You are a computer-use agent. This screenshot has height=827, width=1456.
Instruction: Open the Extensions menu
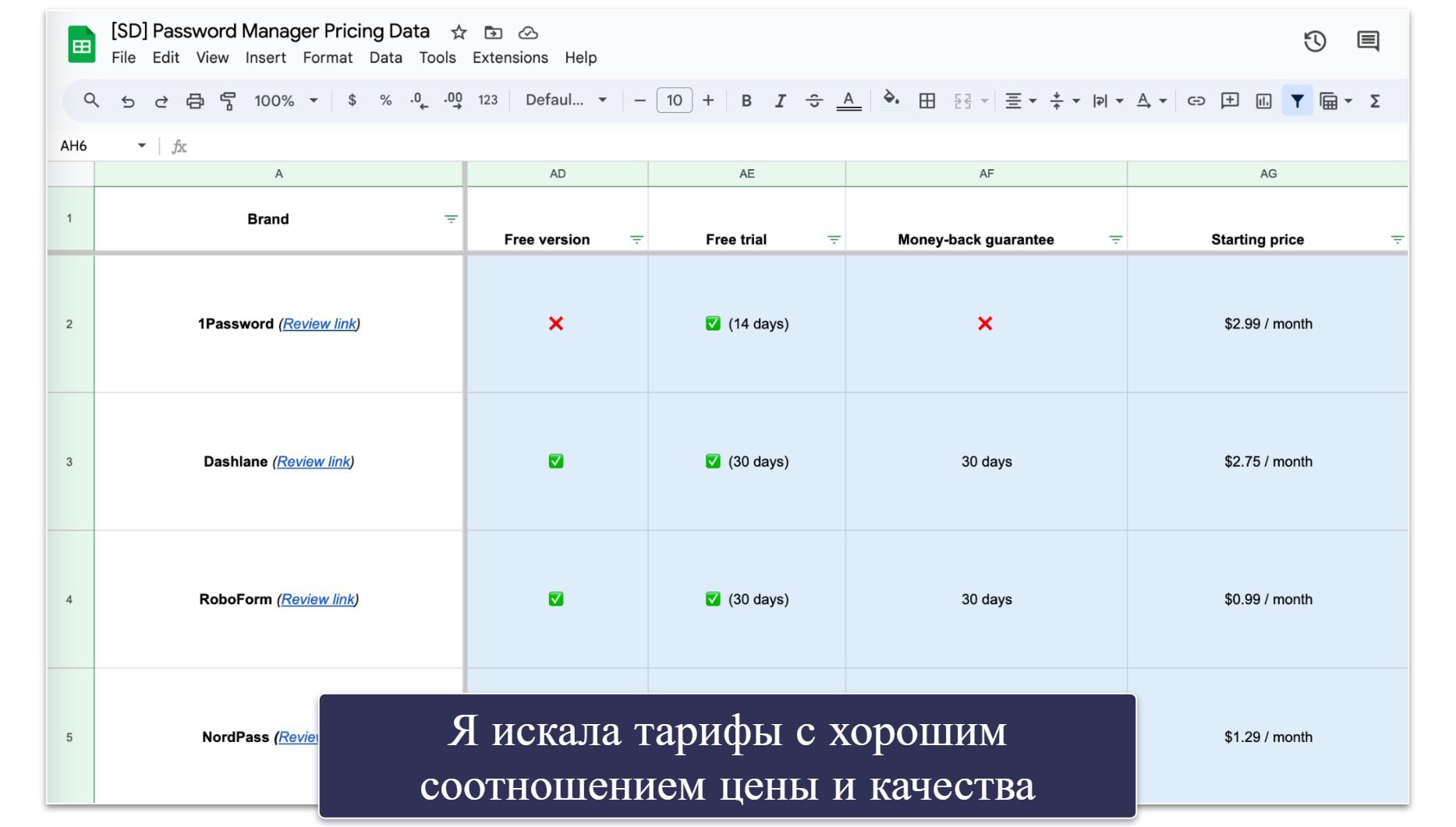510,58
